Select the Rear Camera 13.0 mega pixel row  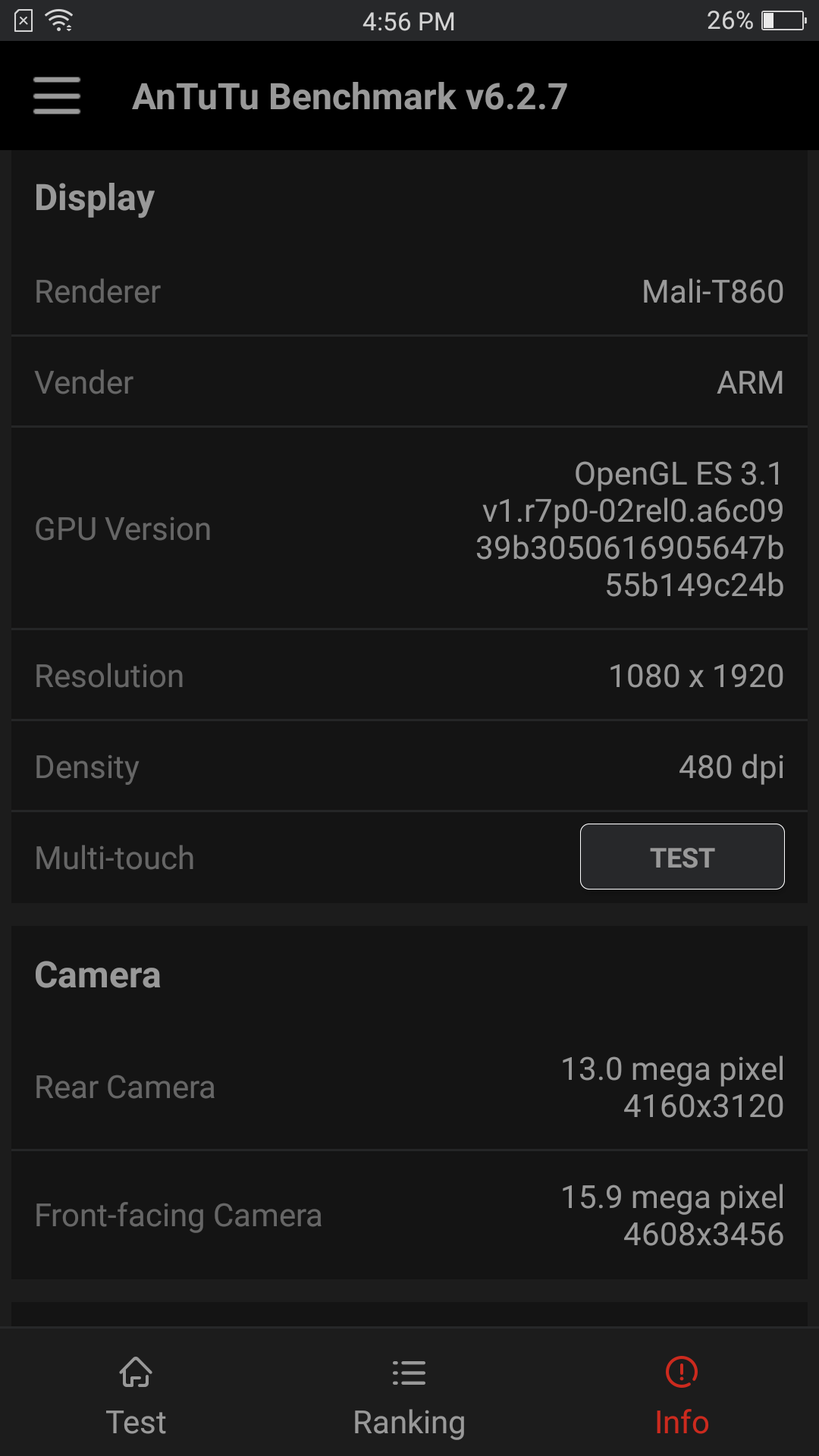[409, 1087]
